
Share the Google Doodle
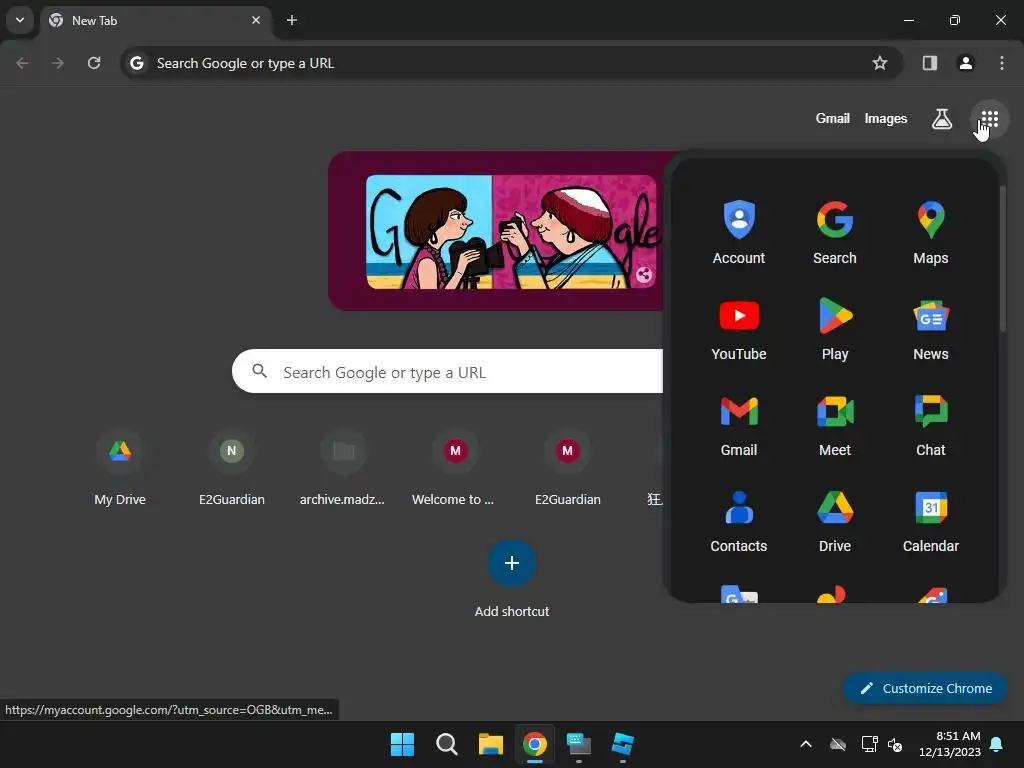643,274
